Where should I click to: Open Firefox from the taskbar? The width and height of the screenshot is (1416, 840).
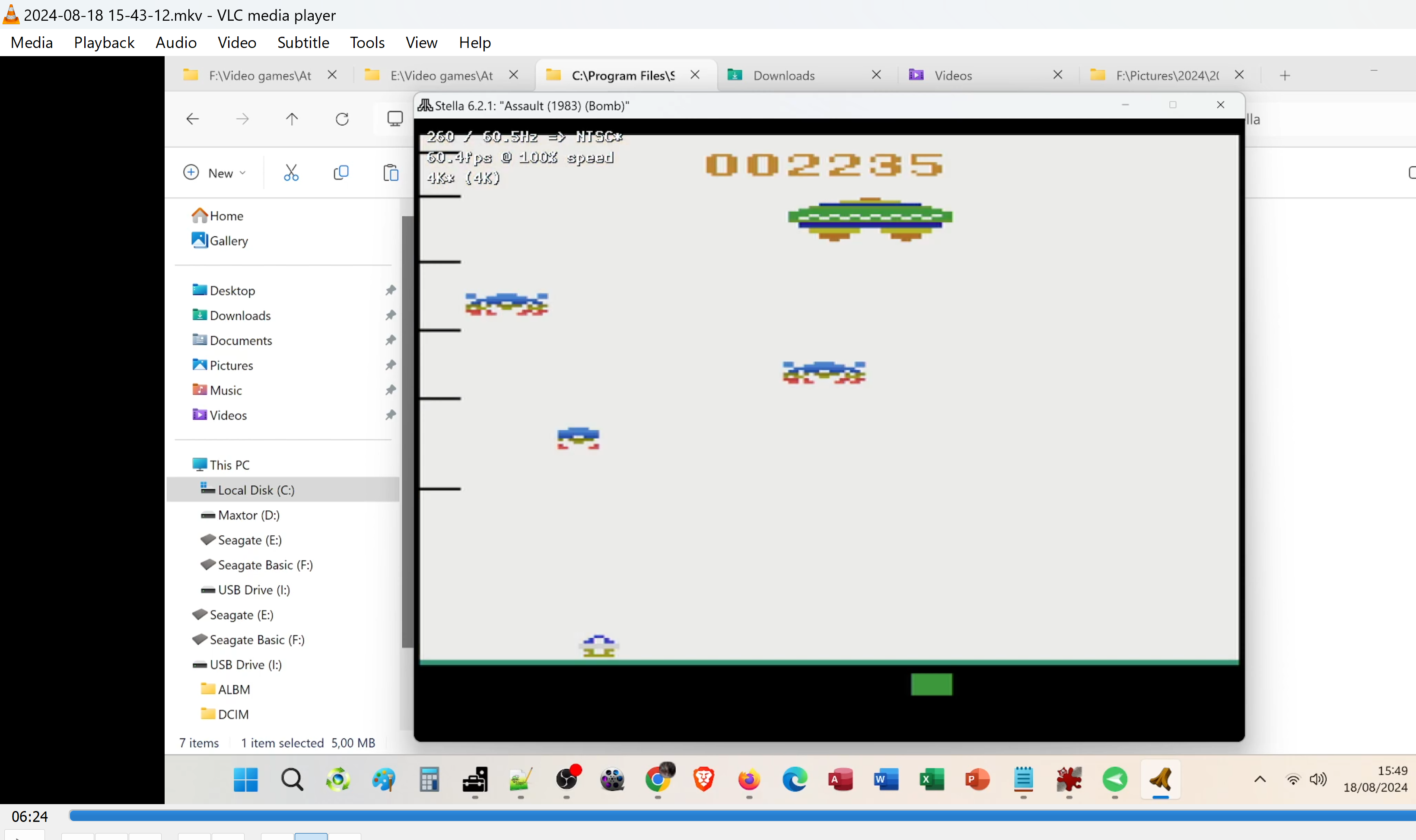pyautogui.click(x=749, y=780)
